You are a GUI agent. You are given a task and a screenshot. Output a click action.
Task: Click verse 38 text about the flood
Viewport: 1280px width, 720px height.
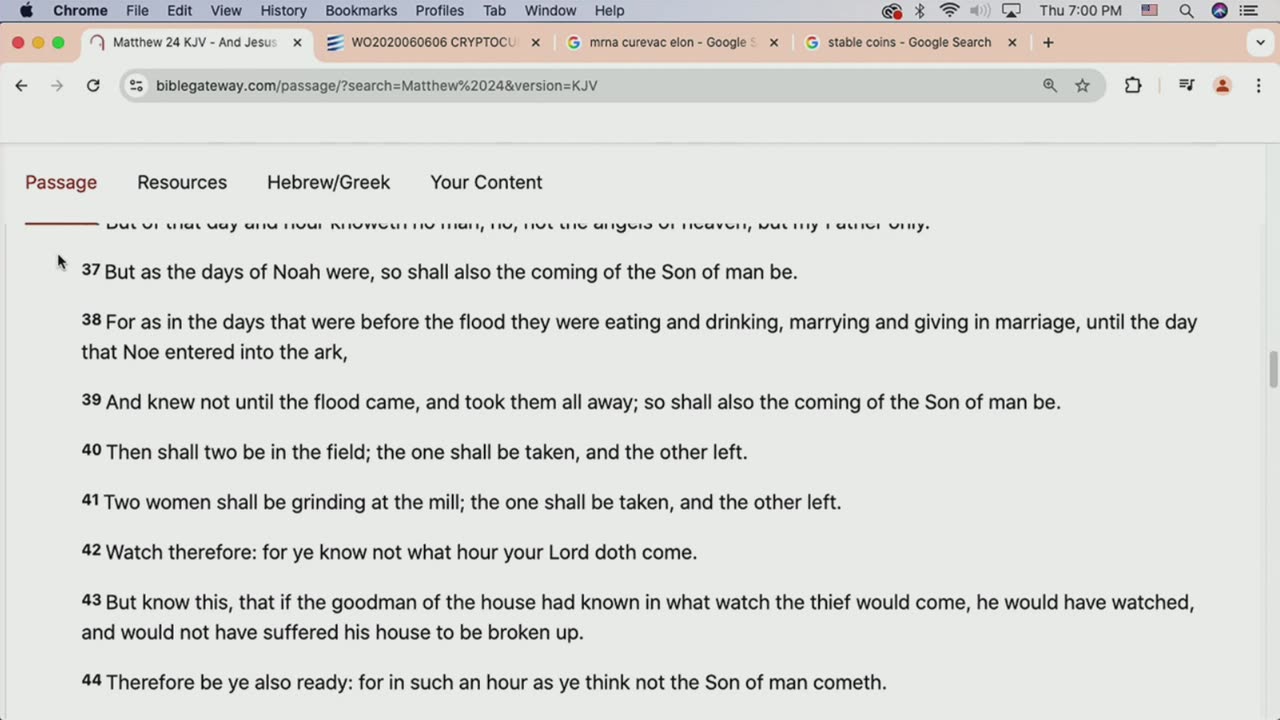pos(639,337)
